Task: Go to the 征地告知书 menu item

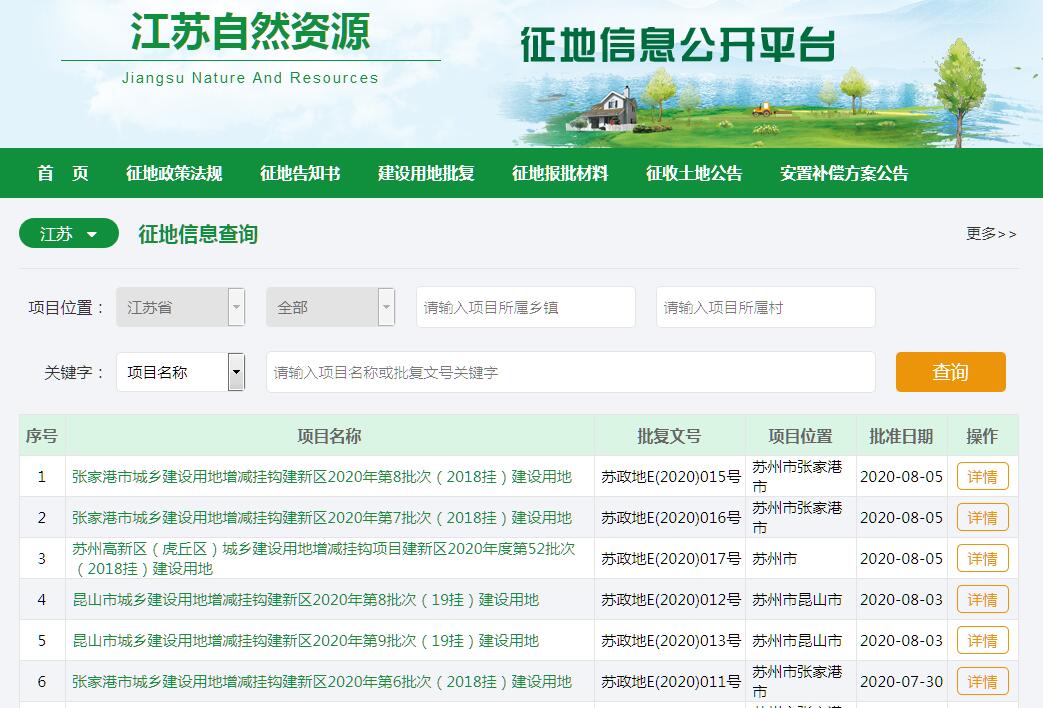Action: click(300, 173)
